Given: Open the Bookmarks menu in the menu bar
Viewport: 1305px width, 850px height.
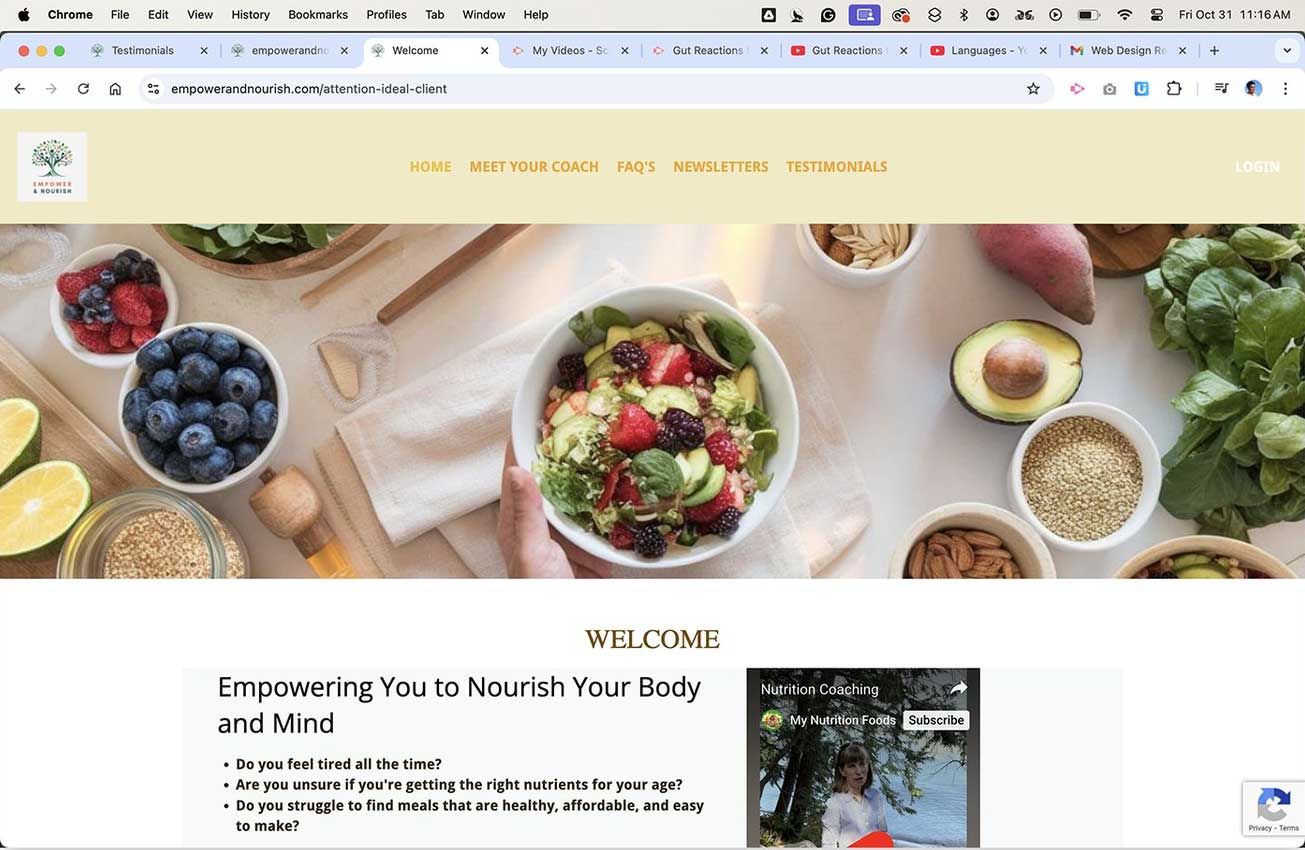Looking at the screenshot, I should click(318, 15).
